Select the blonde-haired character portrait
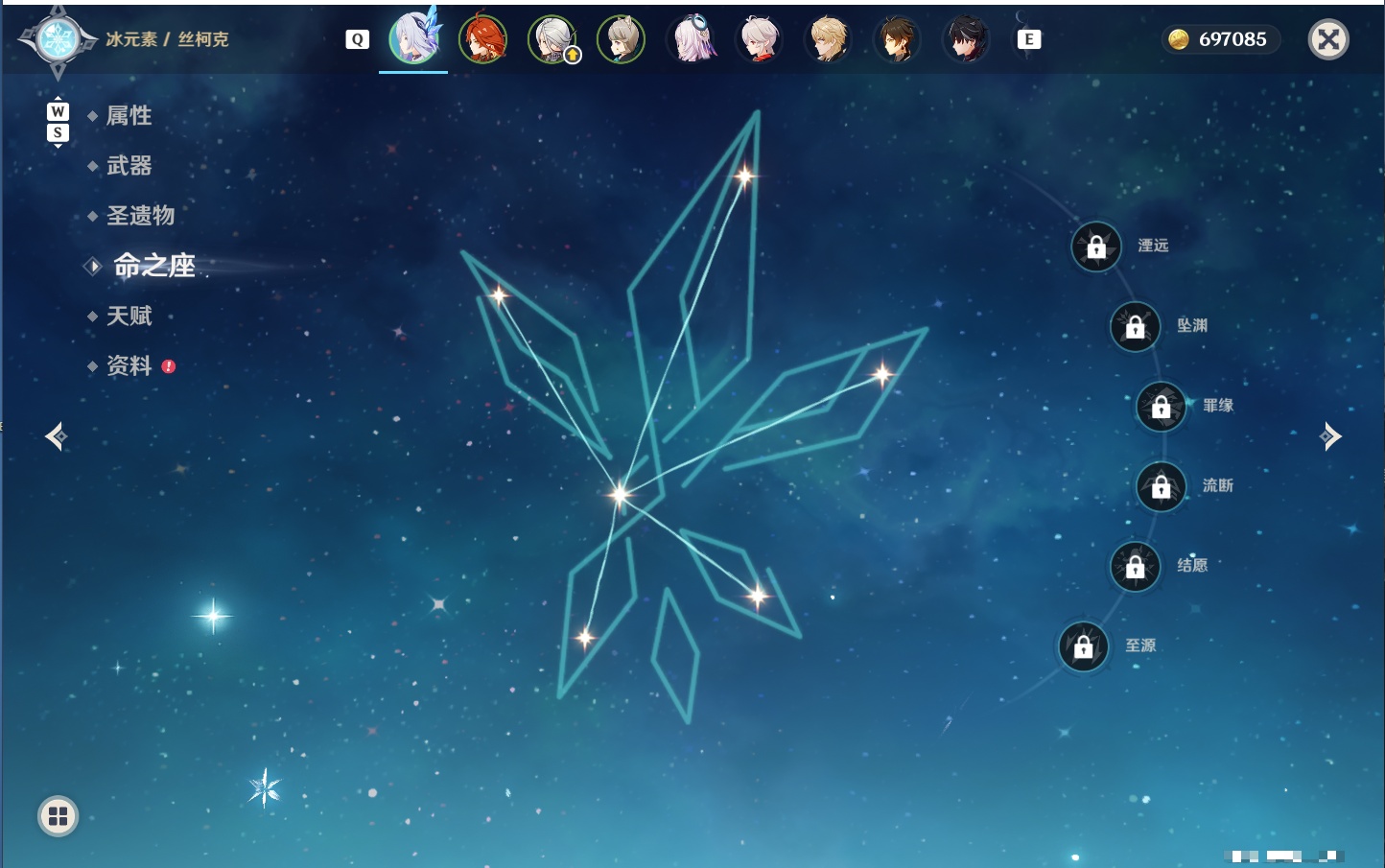This screenshot has height=868, width=1385. click(x=828, y=39)
